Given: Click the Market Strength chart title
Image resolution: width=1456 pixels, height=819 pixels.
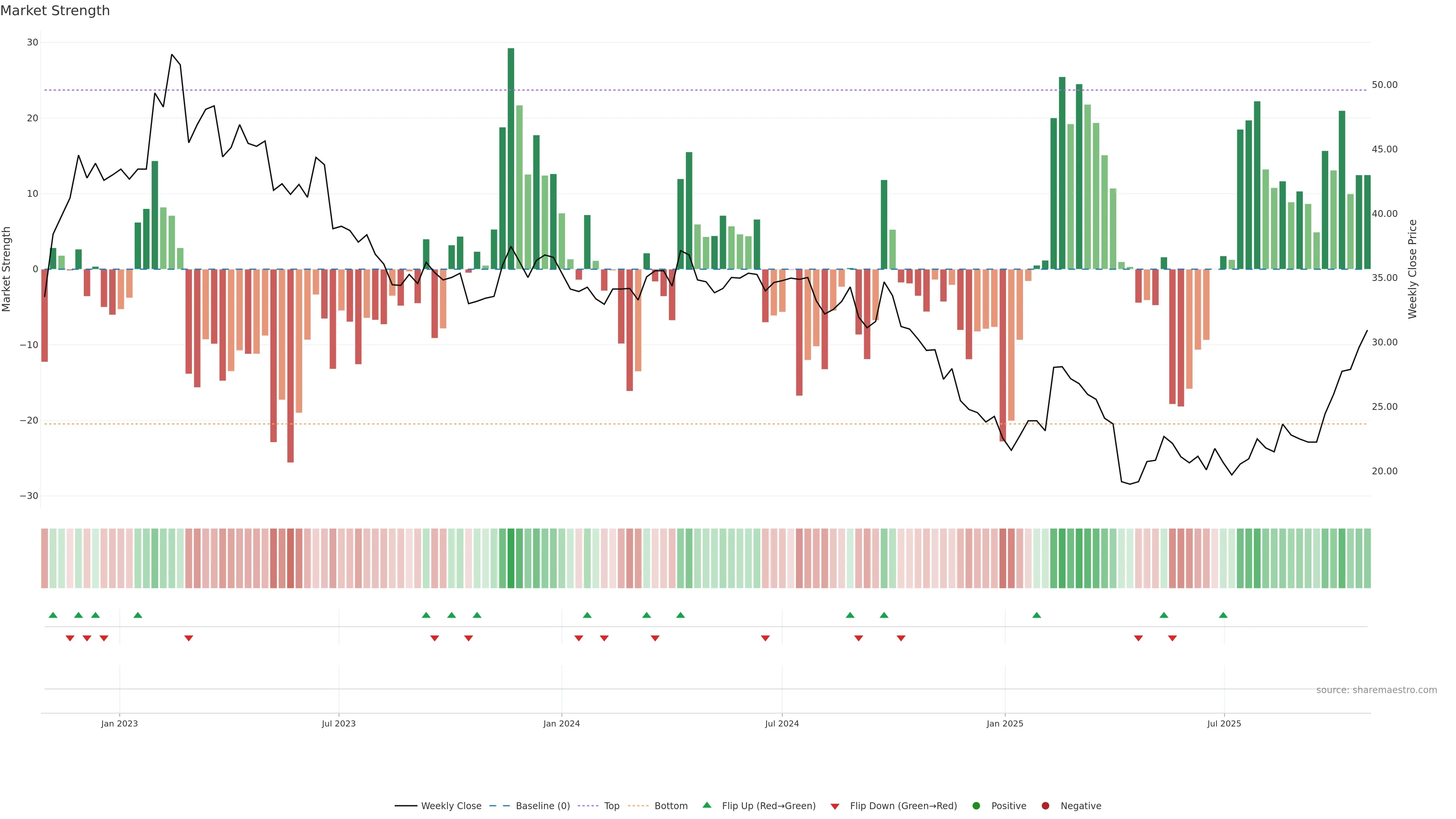Looking at the screenshot, I should point(55,11).
